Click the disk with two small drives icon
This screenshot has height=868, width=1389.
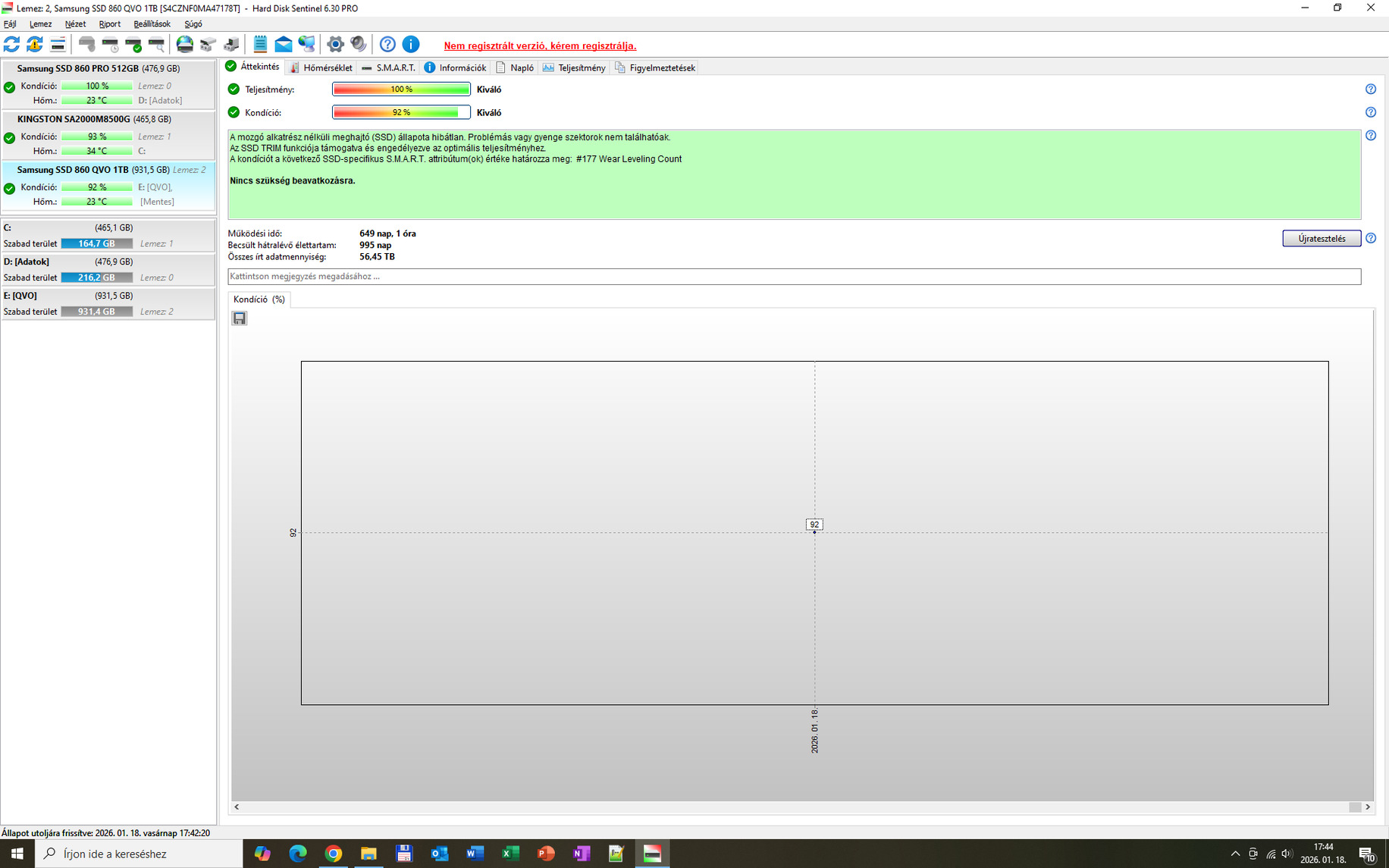(x=208, y=44)
